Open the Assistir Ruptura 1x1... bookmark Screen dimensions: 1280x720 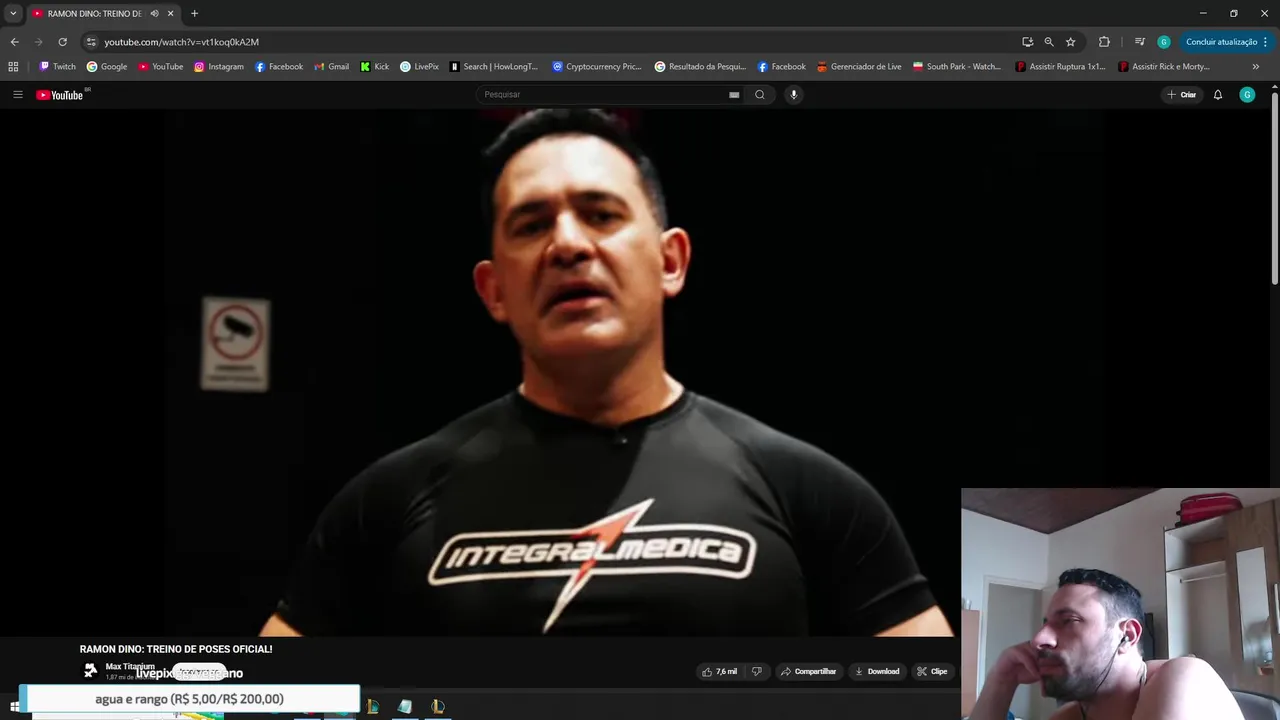click(x=1060, y=67)
